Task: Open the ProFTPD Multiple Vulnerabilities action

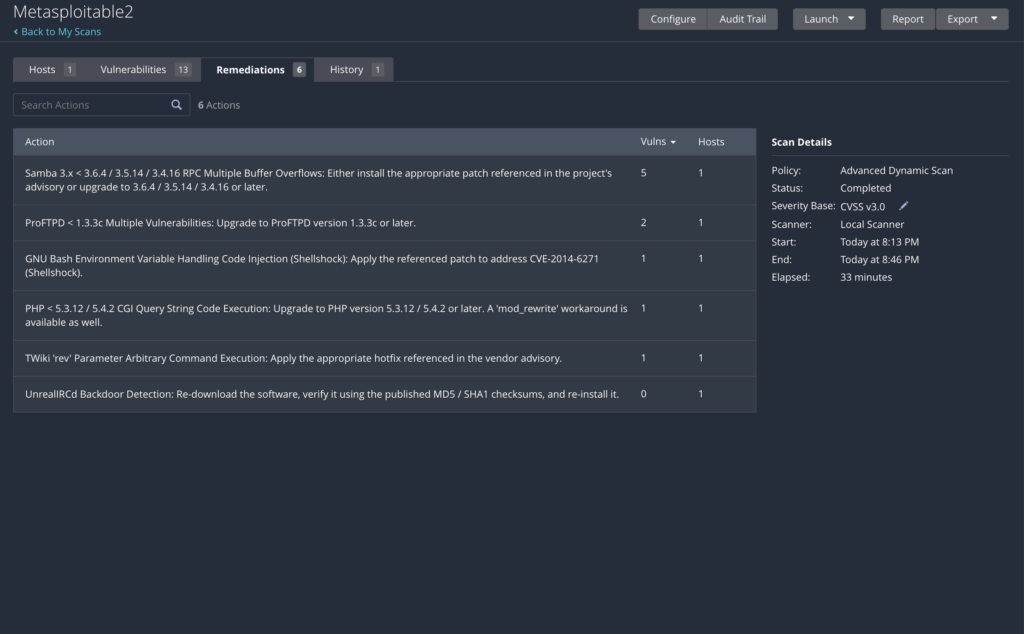Action: click(385, 223)
